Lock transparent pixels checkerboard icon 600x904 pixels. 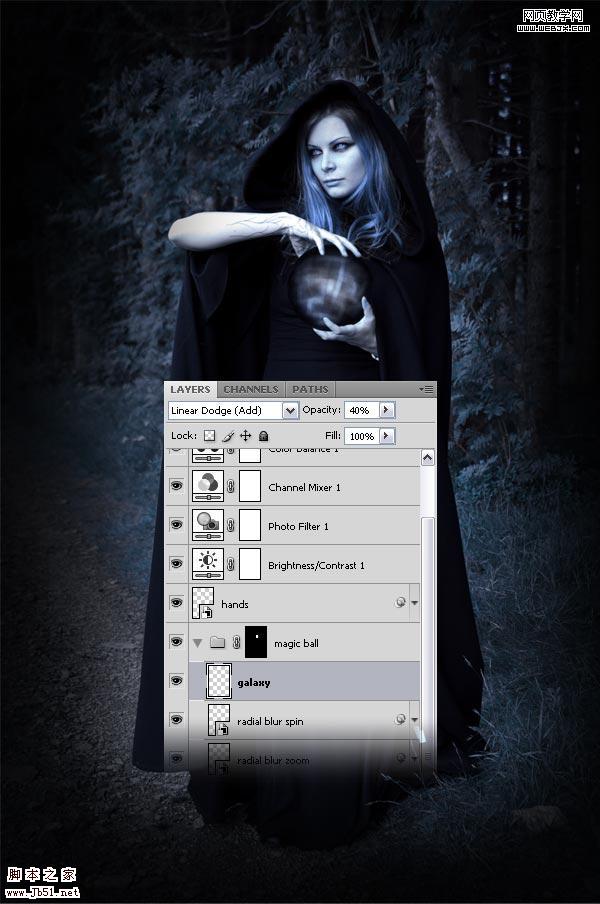[210, 436]
